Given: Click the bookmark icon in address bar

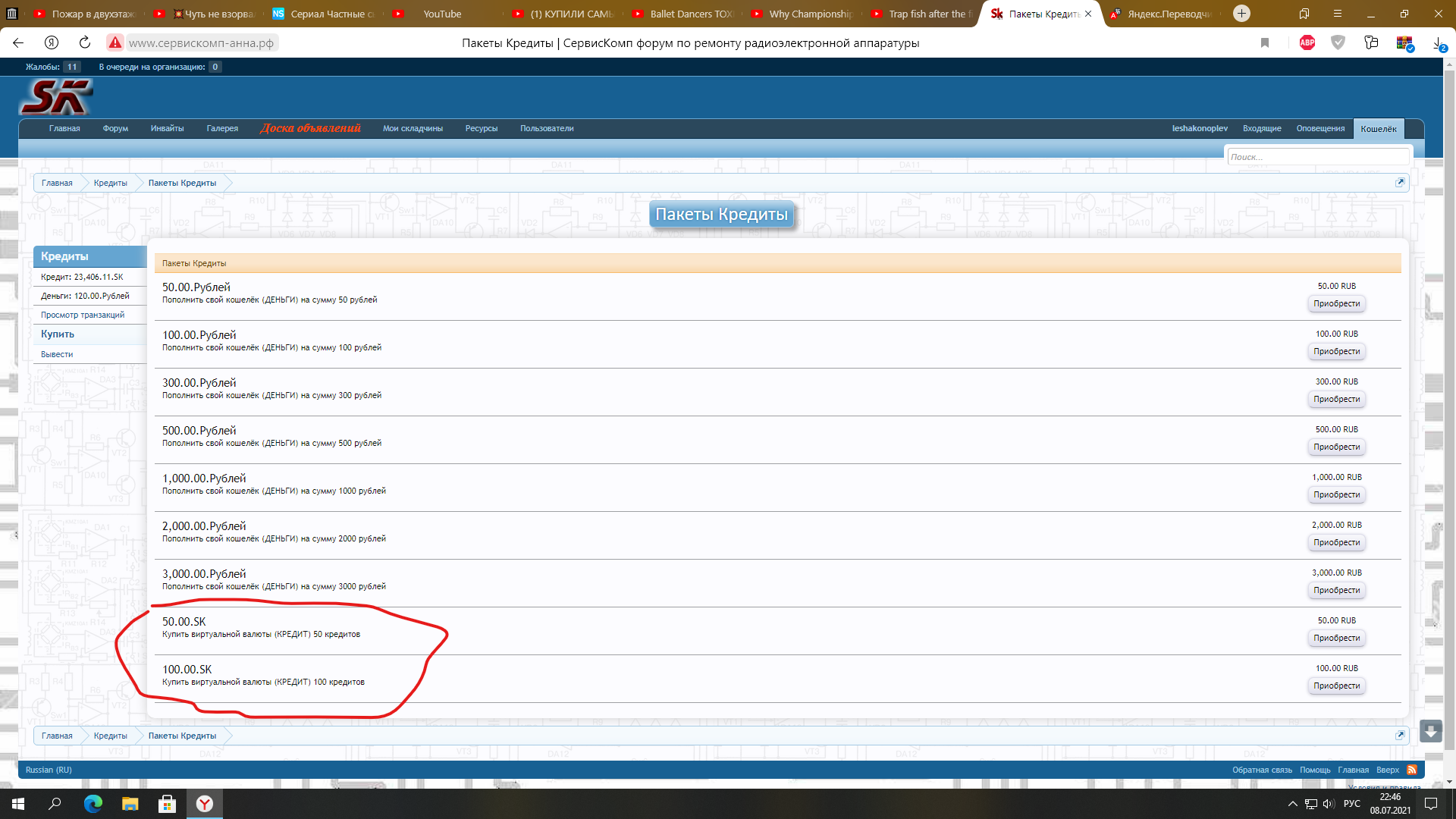Looking at the screenshot, I should [x=1265, y=42].
